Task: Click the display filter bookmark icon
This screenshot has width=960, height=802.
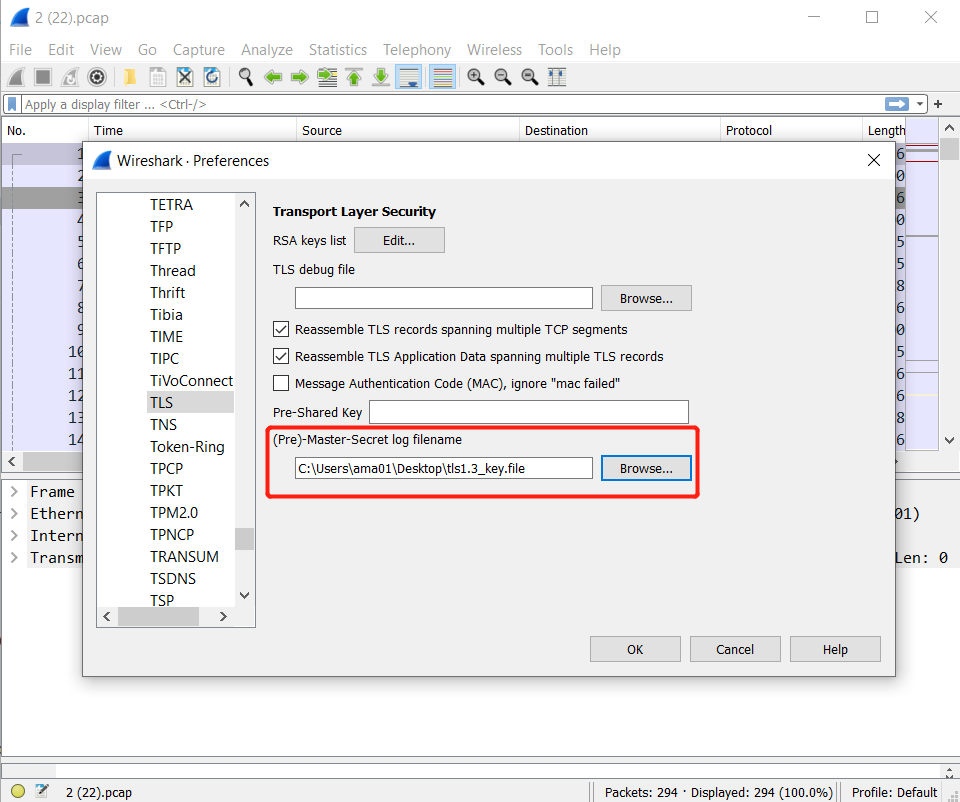Action: [x=12, y=104]
